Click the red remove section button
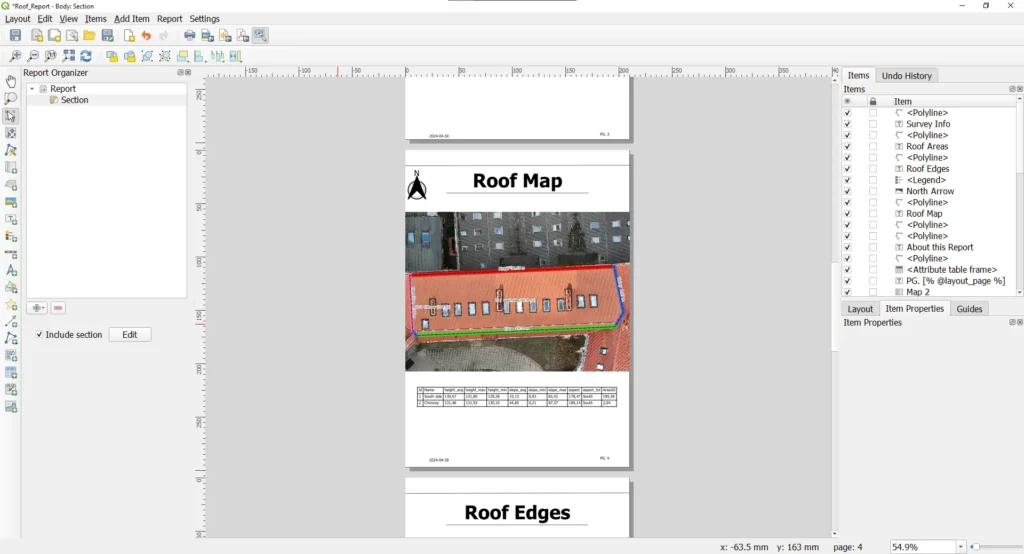Image resolution: width=1024 pixels, height=554 pixels. [57, 308]
